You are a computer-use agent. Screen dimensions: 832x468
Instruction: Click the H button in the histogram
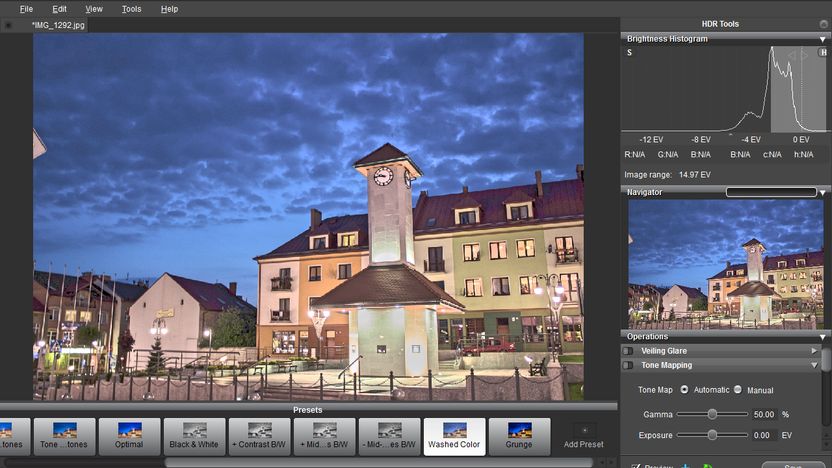tap(823, 52)
